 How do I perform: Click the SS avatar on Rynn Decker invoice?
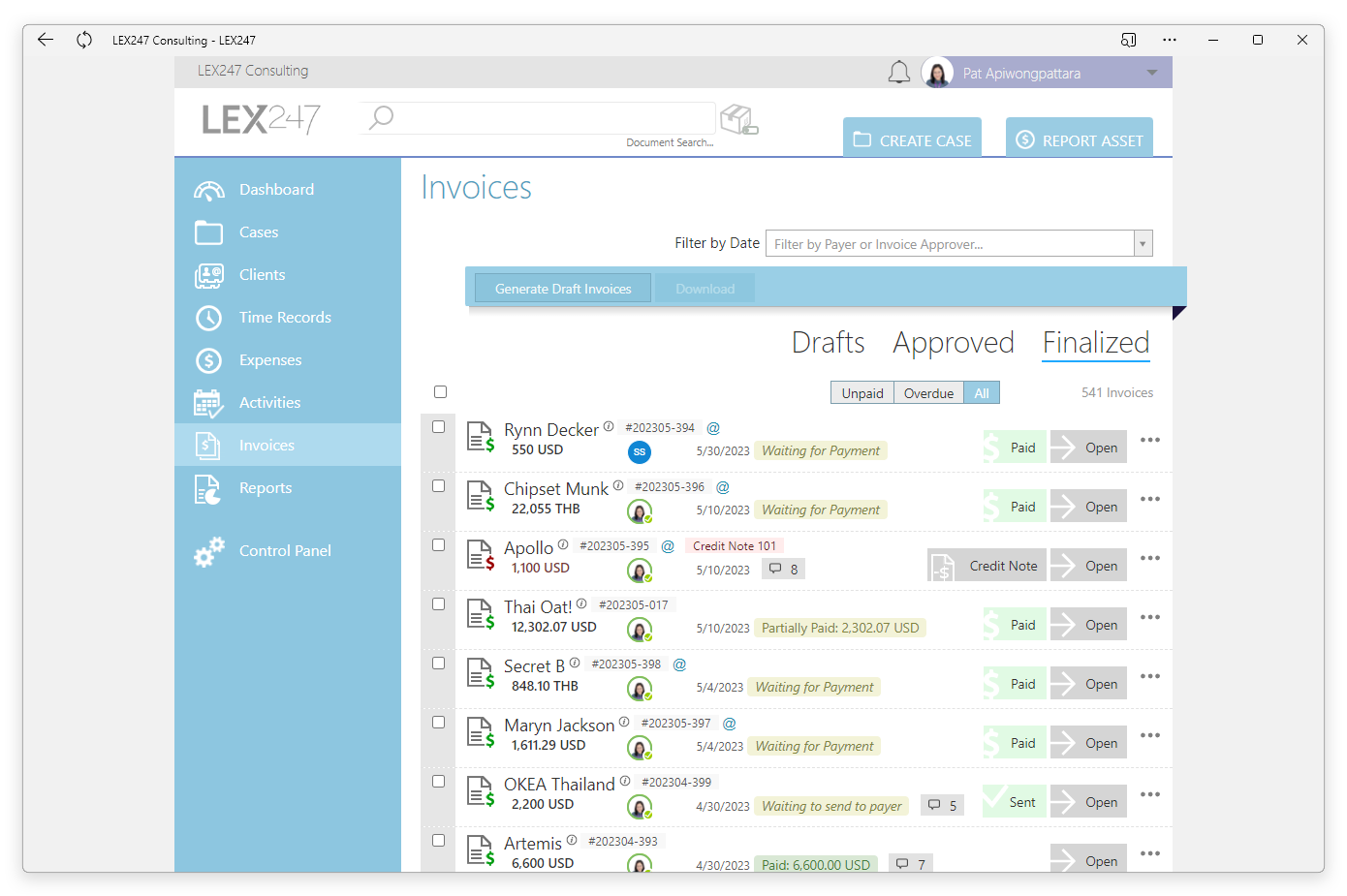640,451
